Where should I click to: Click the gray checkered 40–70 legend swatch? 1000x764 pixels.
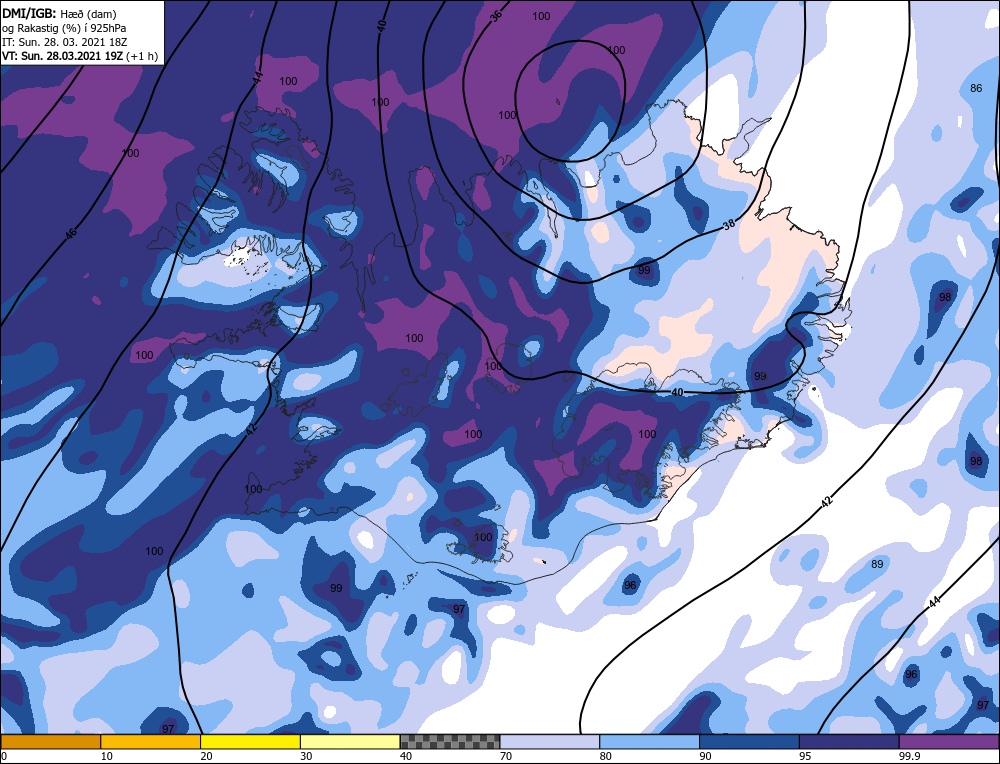click(x=450, y=742)
